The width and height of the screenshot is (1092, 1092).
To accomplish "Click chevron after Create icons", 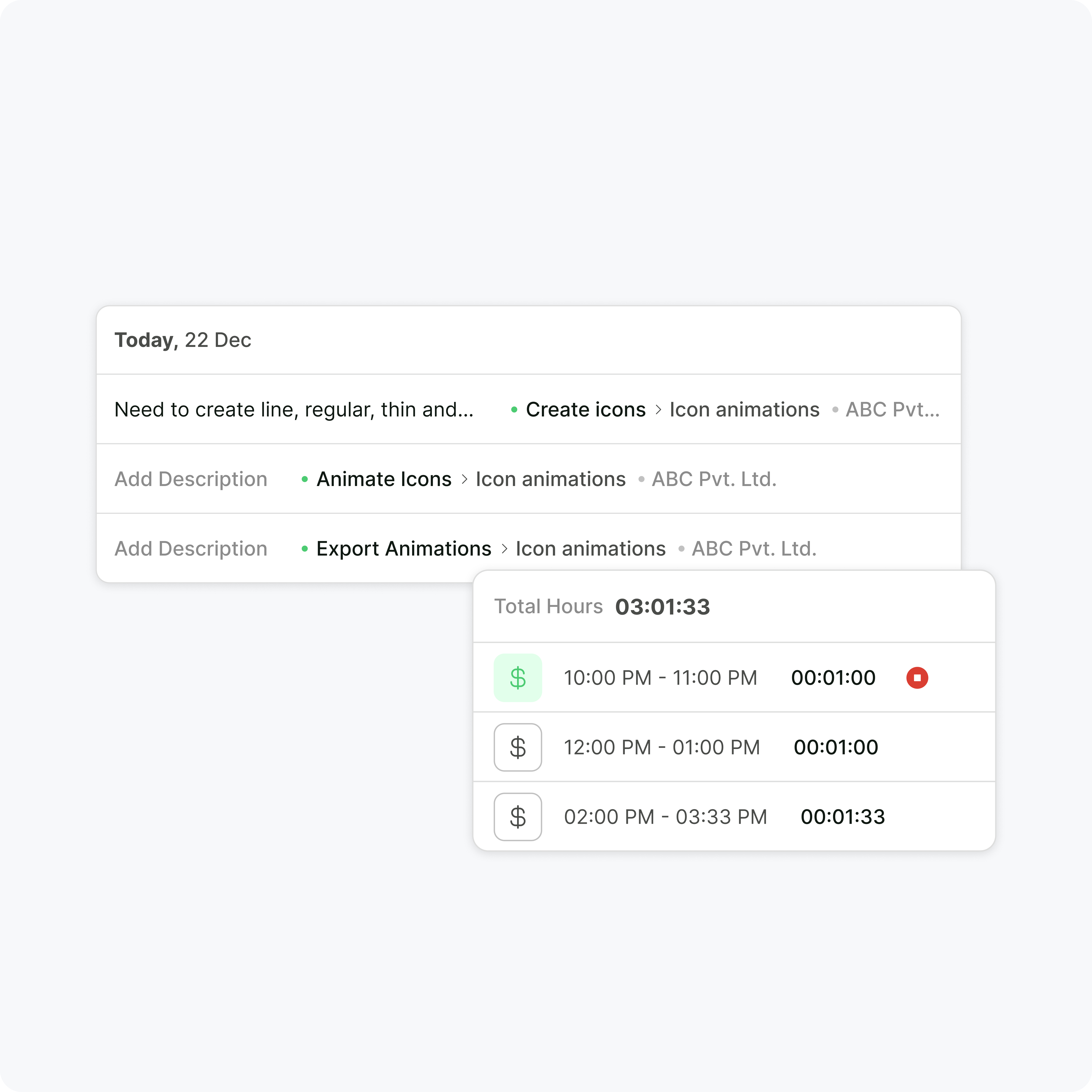I will [x=658, y=410].
